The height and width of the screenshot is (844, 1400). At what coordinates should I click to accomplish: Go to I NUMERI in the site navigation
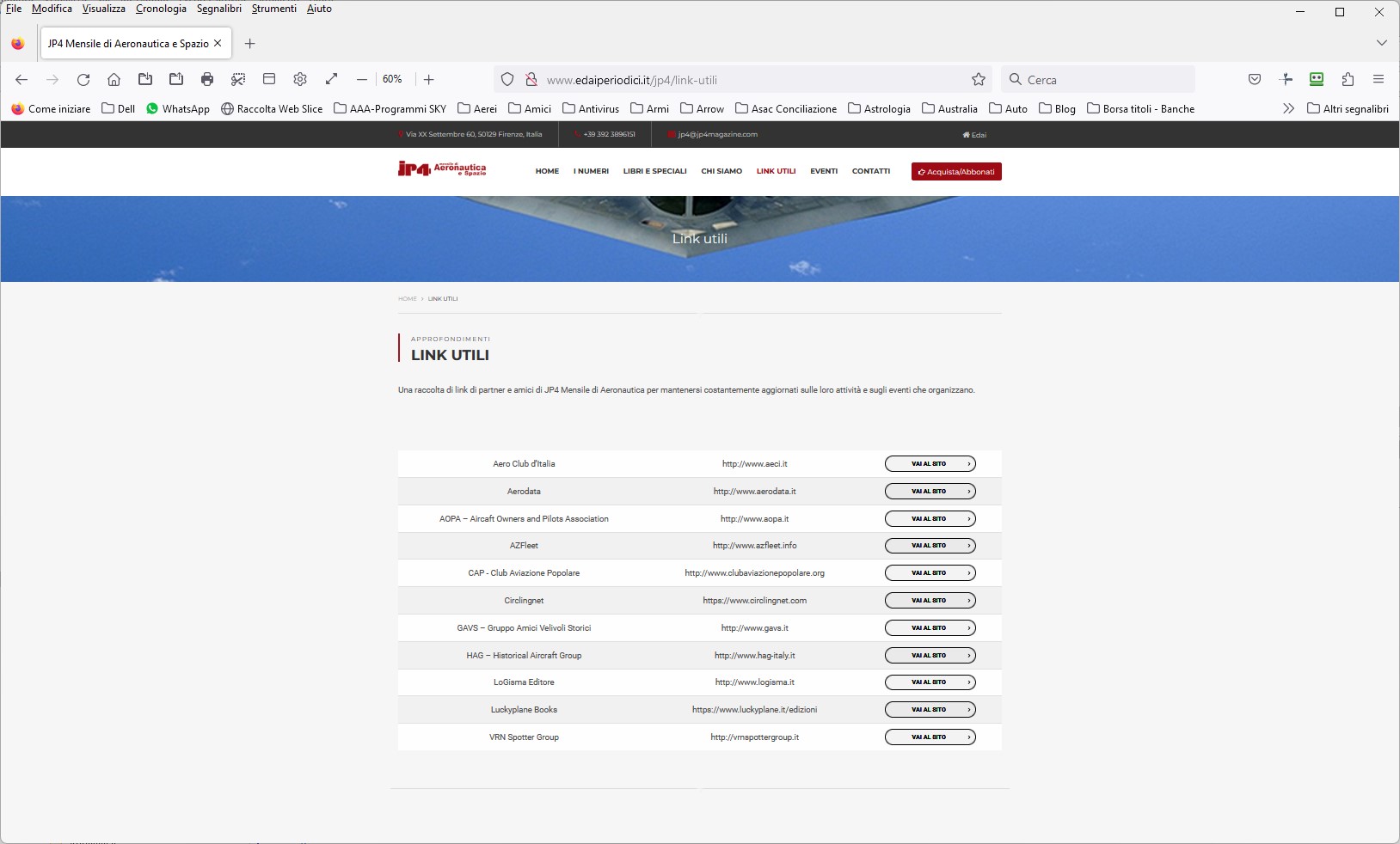(x=591, y=171)
